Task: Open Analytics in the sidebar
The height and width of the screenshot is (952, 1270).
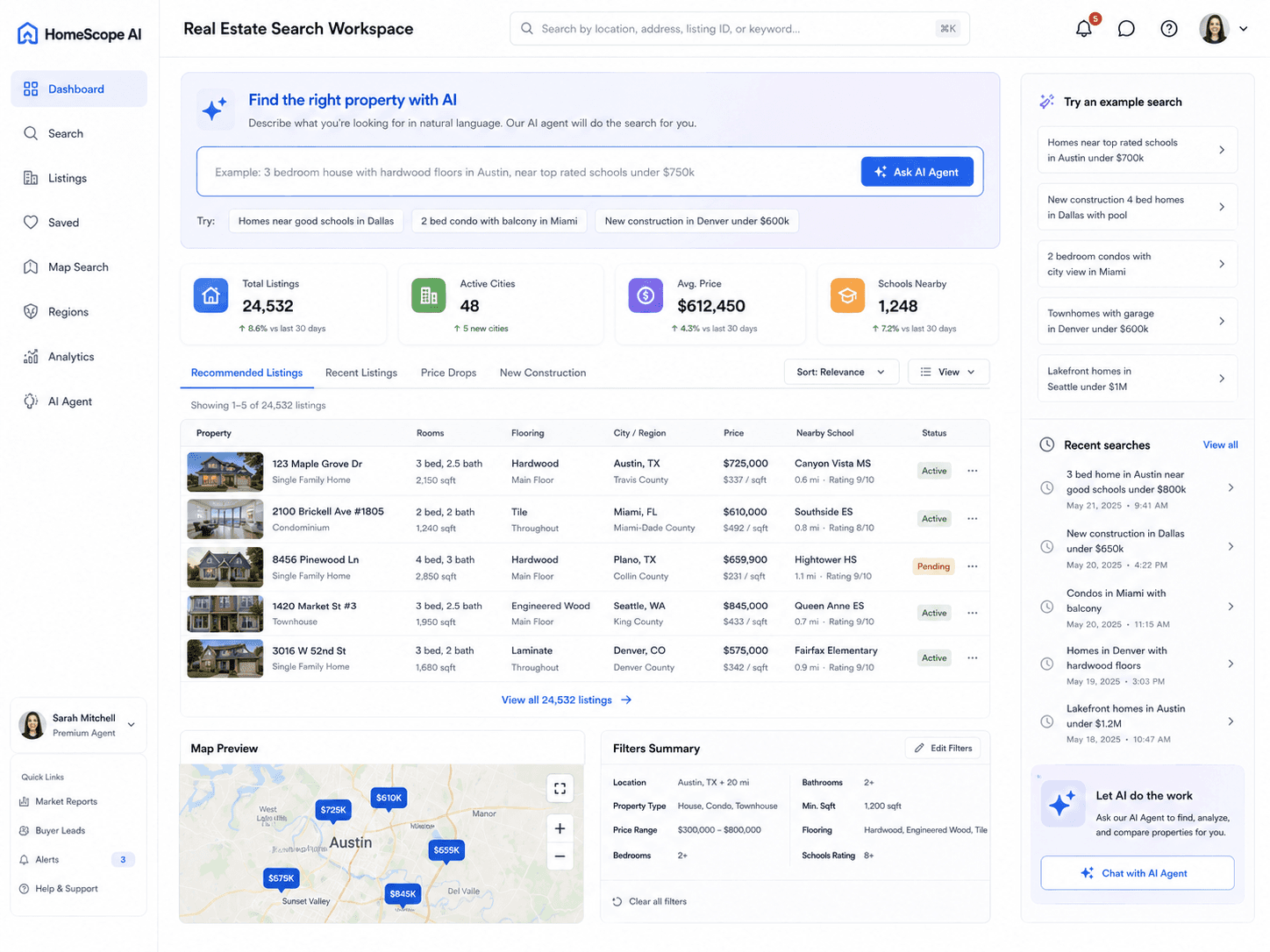Action: (79, 357)
